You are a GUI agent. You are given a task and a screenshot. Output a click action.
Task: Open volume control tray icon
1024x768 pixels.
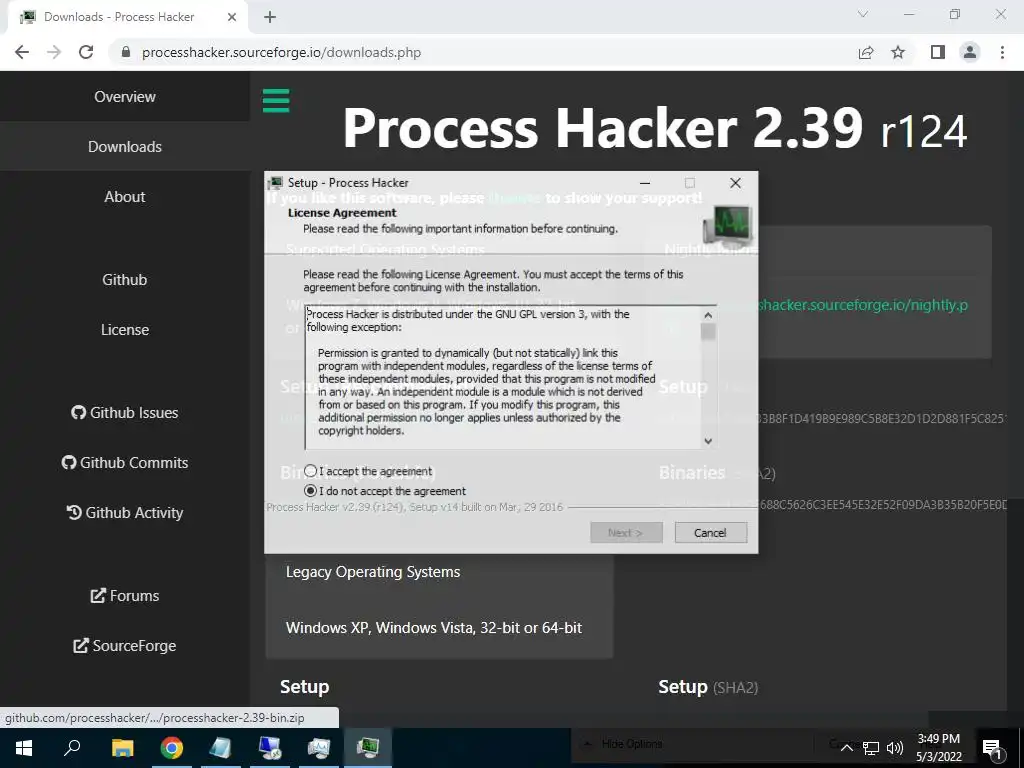pyautogui.click(x=895, y=748)
